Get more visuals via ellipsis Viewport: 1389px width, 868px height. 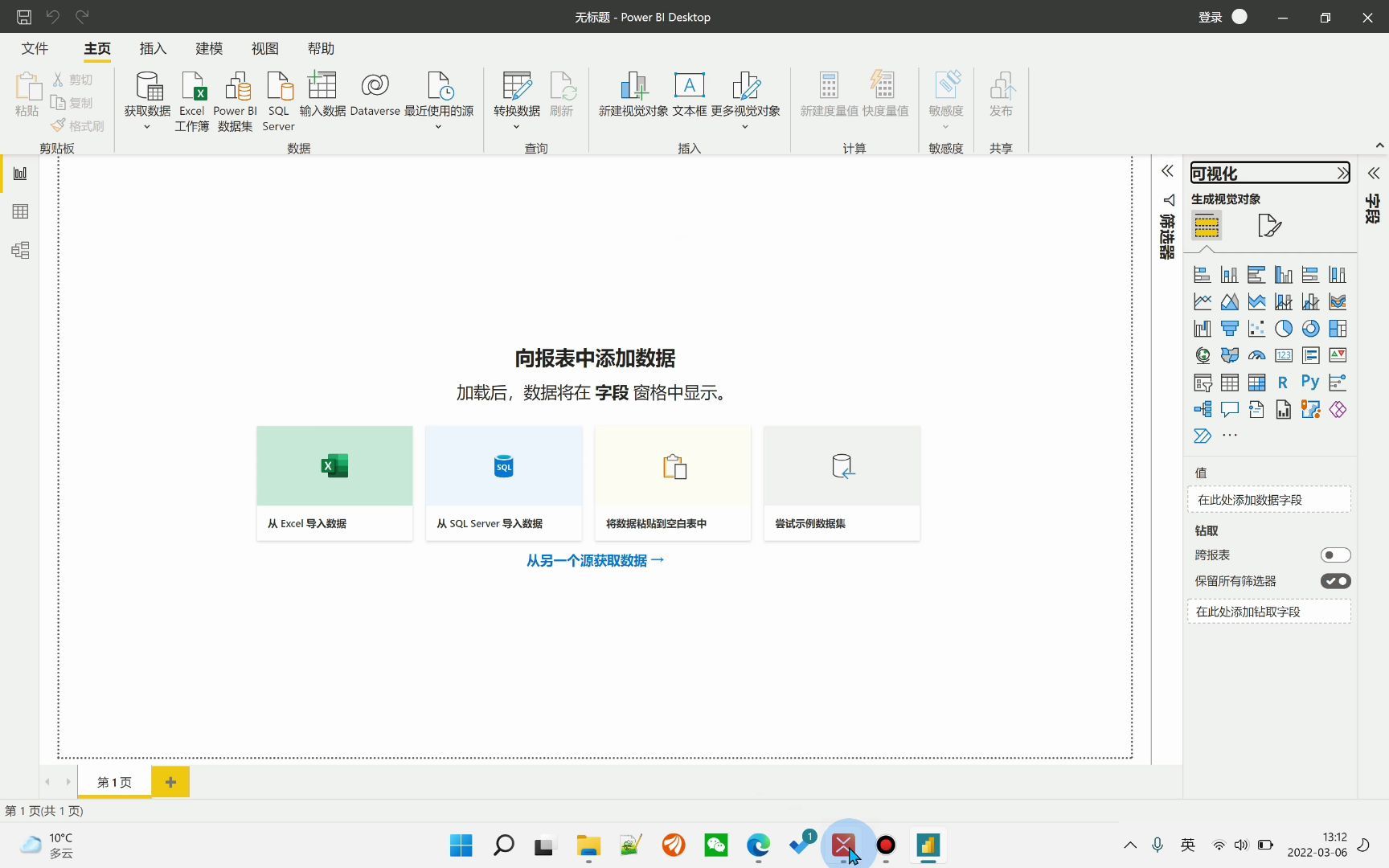click(x=1230, y=436)
